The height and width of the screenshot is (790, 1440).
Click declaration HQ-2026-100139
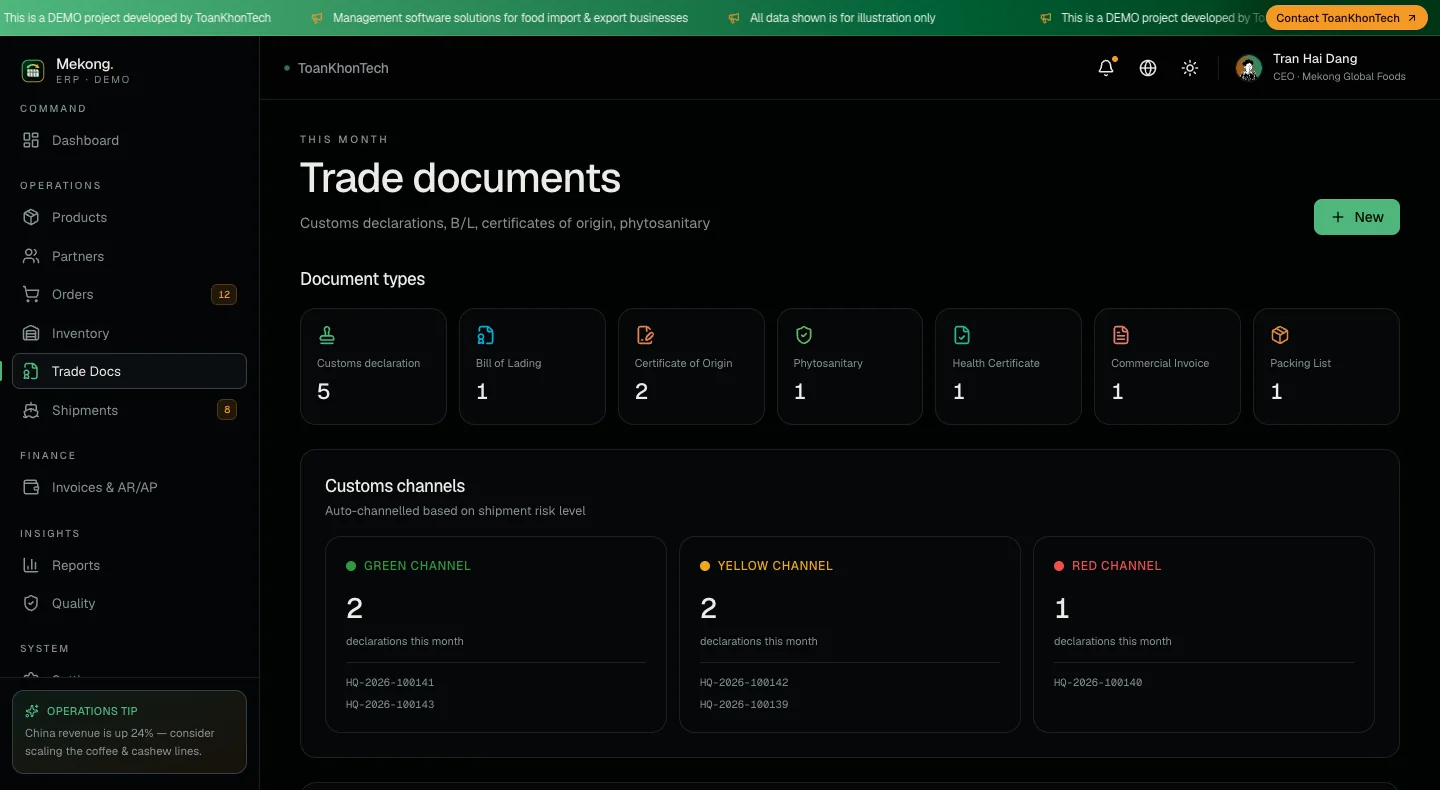click(744, 705)
